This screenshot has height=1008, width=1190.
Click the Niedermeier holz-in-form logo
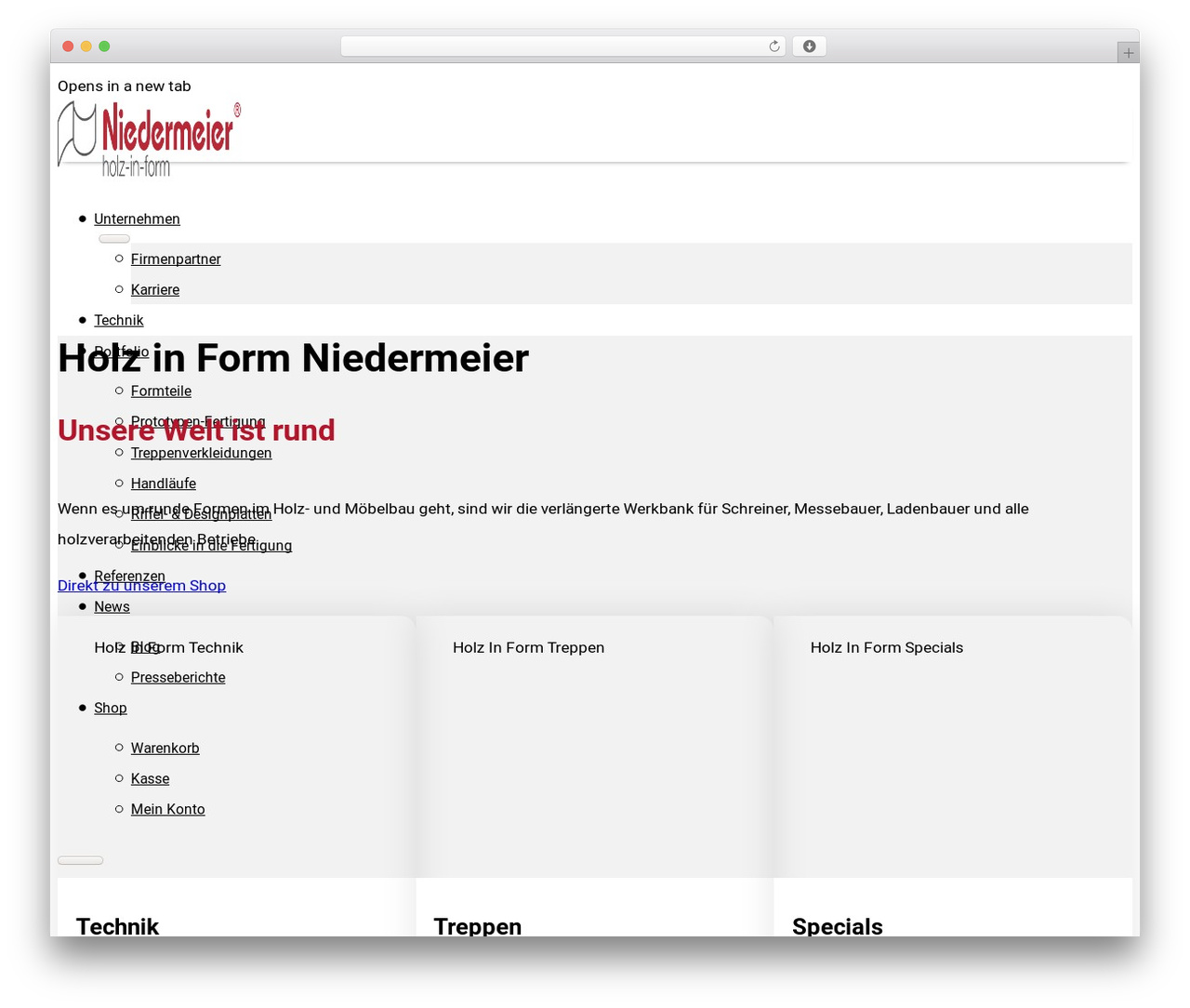coord(150,139)
